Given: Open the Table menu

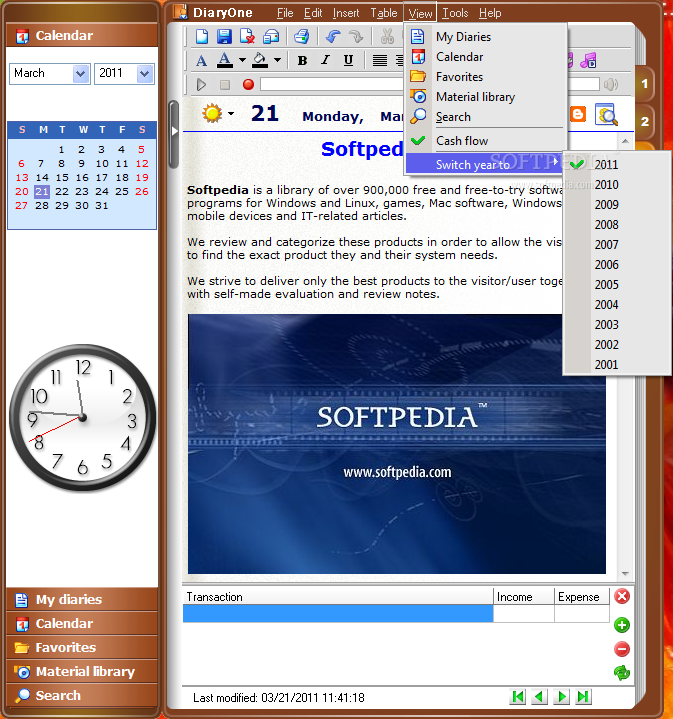Looking at the screenshot, I should pyautogui.click(x=384, y=13).
